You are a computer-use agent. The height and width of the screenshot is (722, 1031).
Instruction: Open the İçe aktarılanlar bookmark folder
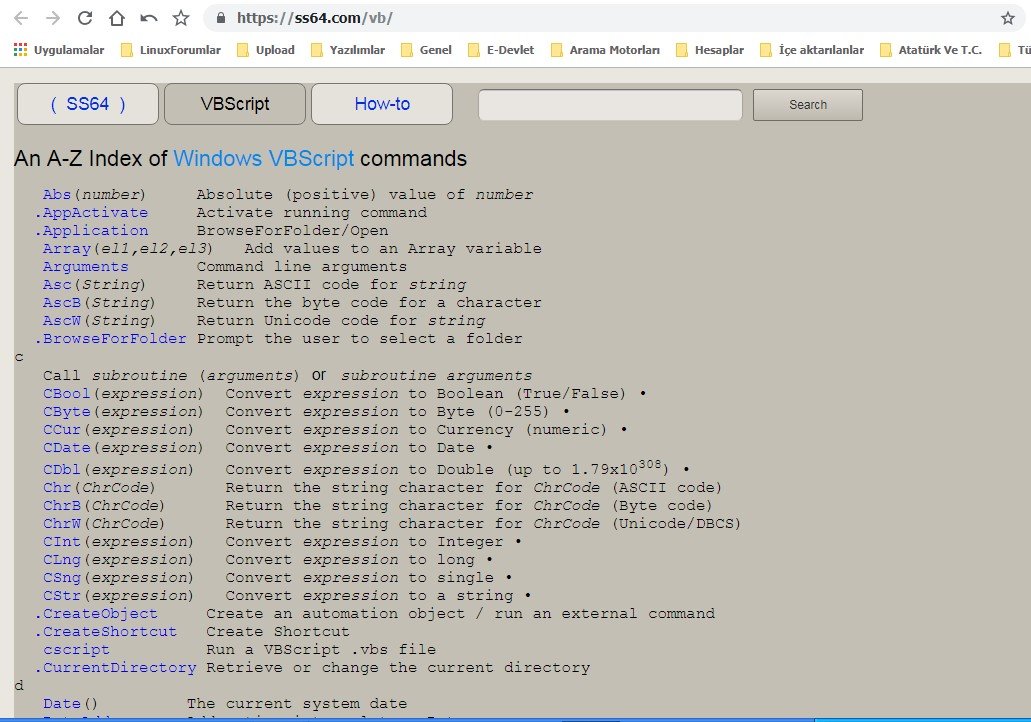812,50
